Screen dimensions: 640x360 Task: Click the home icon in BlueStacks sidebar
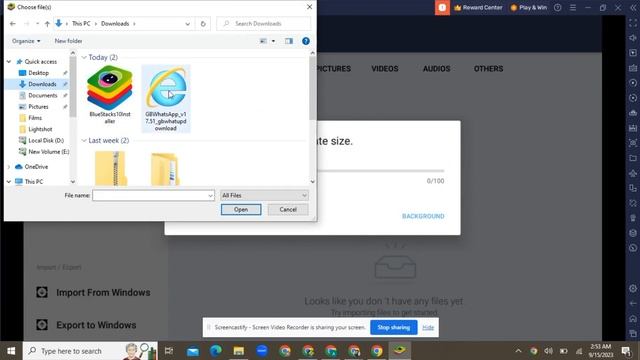(633, 318)
